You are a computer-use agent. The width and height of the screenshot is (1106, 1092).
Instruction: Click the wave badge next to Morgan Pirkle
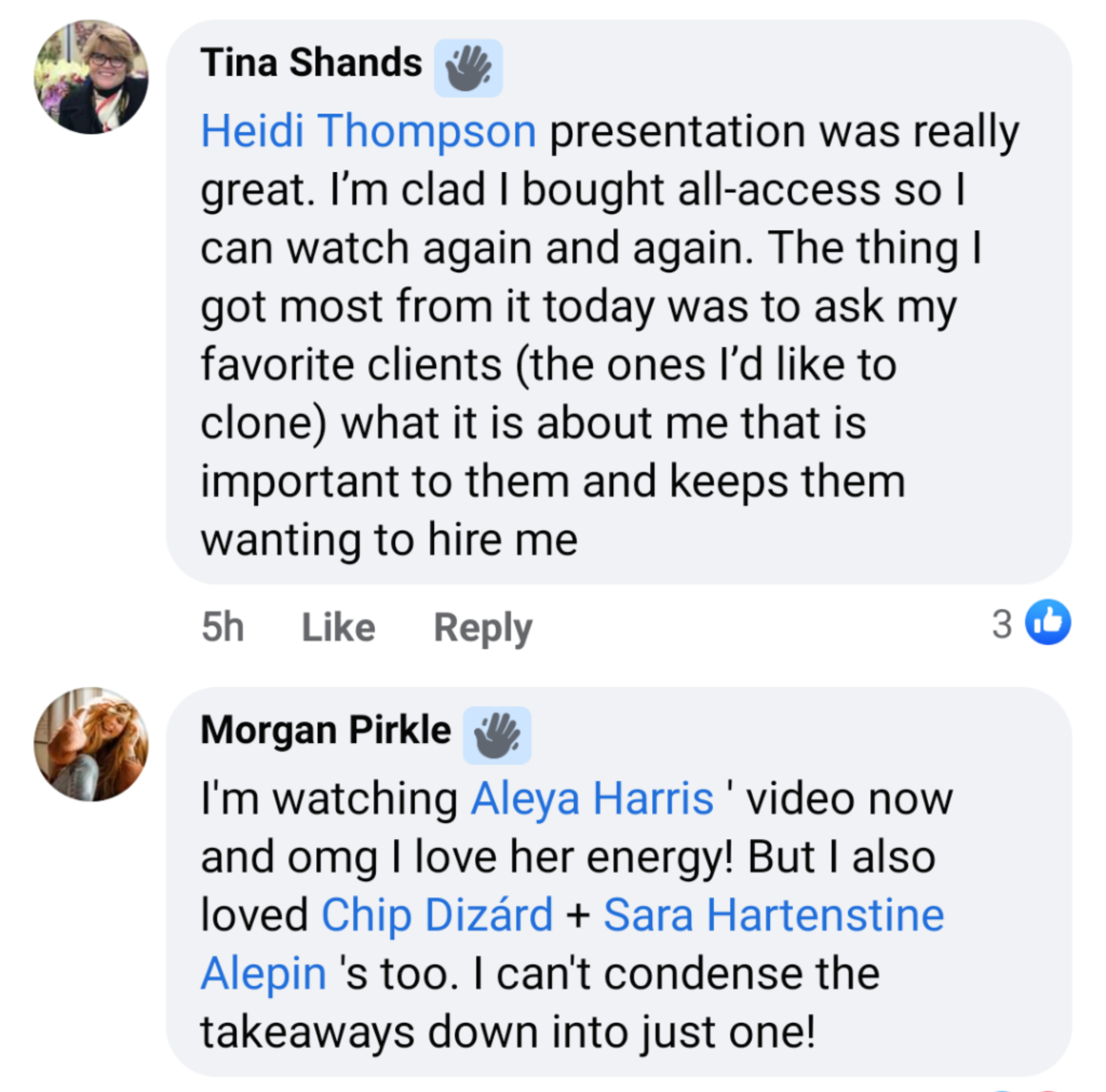click(x=496, y=735)
